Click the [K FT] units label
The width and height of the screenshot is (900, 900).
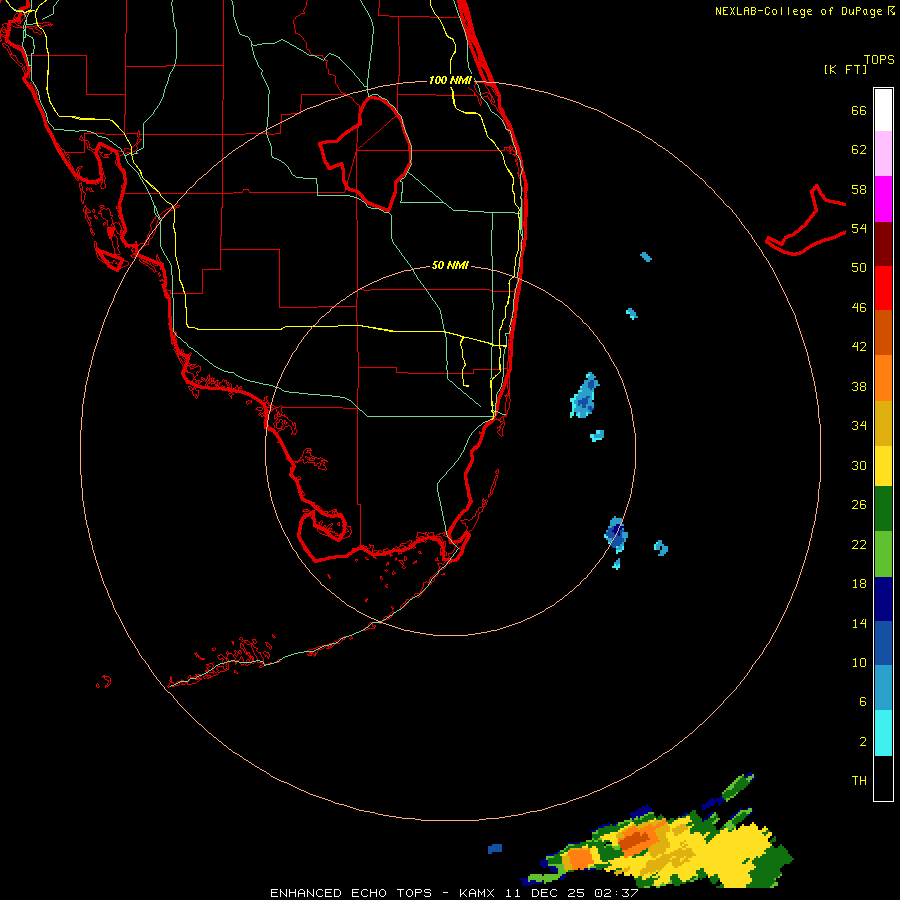(x=845, y=69)
